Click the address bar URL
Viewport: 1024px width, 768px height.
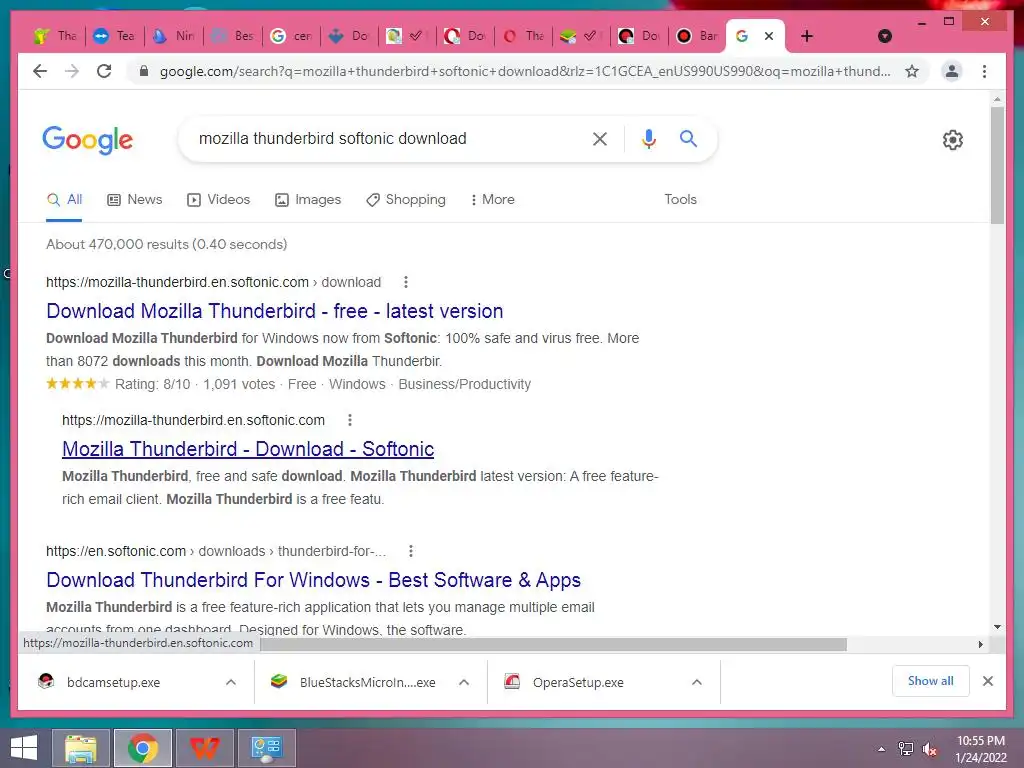525,71
